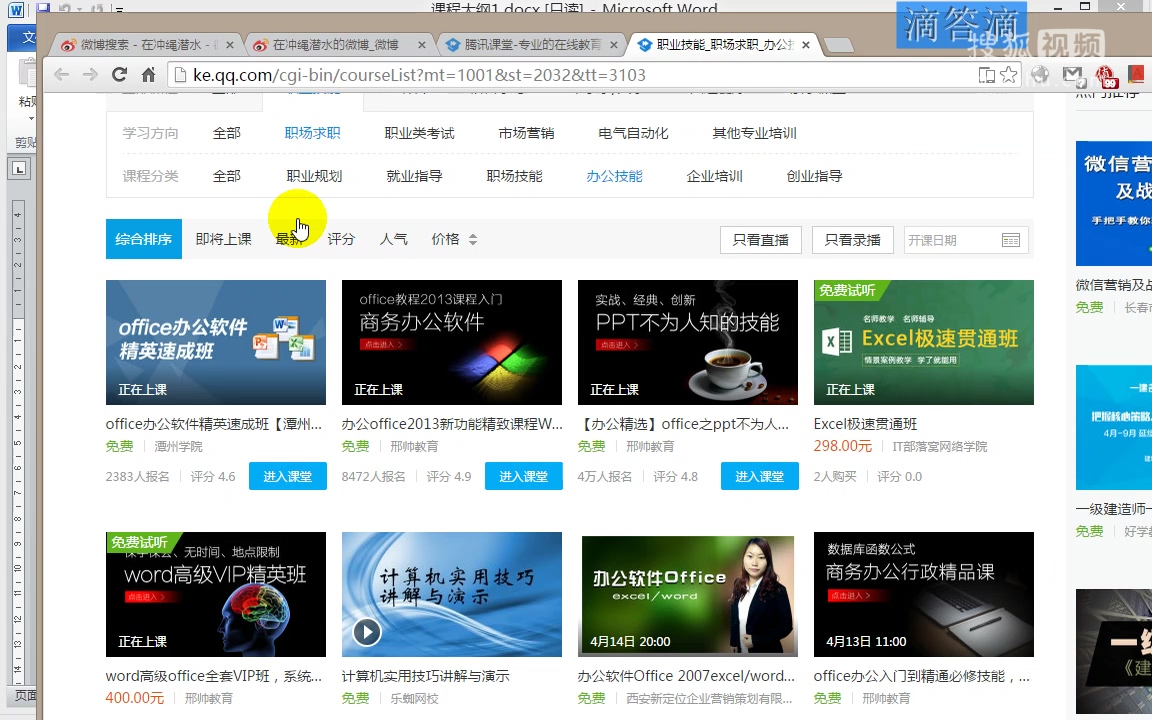The width and height of the screenshot is (1152, 720).
Task: Reload the page with the refresh icon
Action: pyautogui.click(x=119, y=75)
